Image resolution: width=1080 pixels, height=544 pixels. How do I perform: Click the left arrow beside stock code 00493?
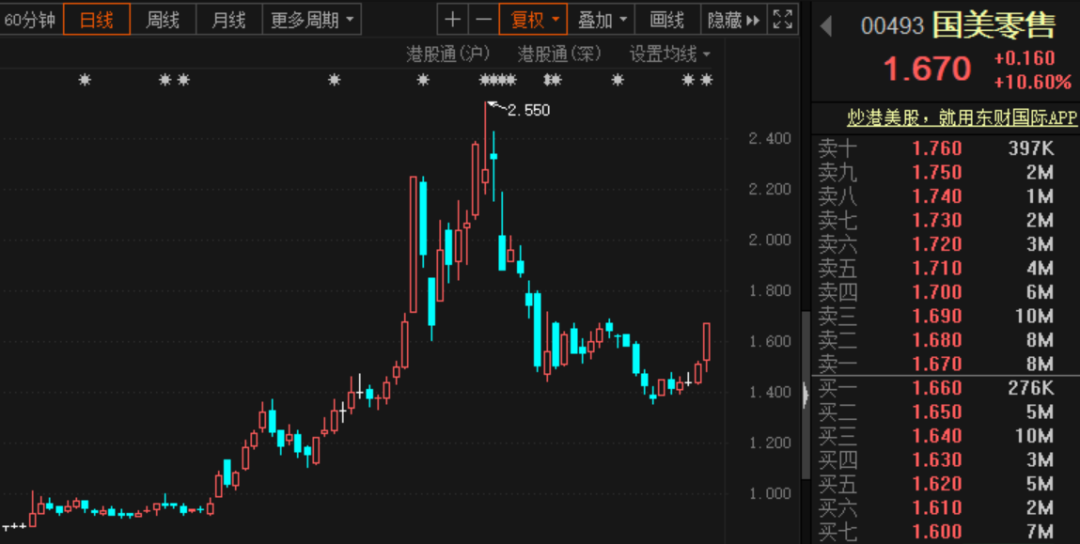coord(826,26)
